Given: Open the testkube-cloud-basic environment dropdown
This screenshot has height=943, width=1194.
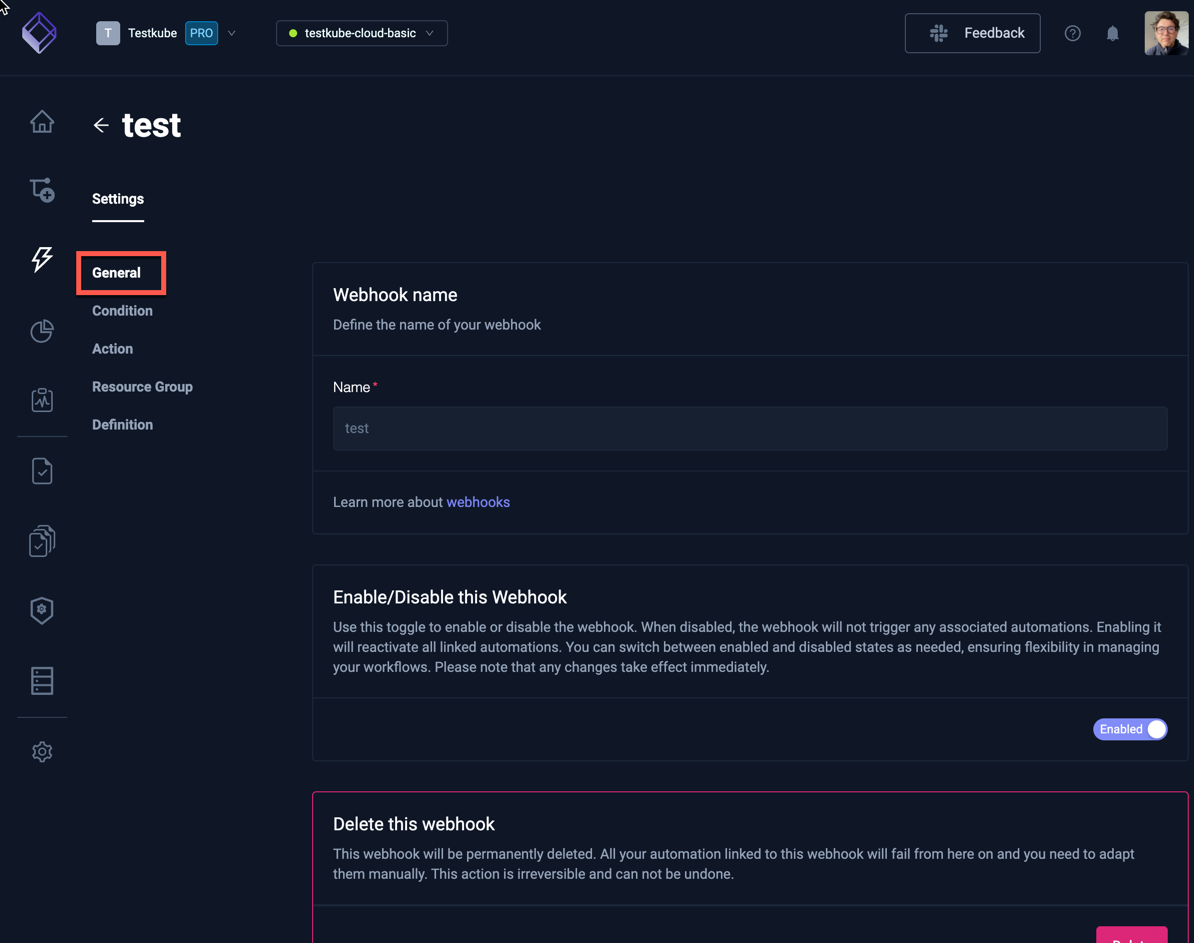Looking at the screenshot, I should [361, 33].
